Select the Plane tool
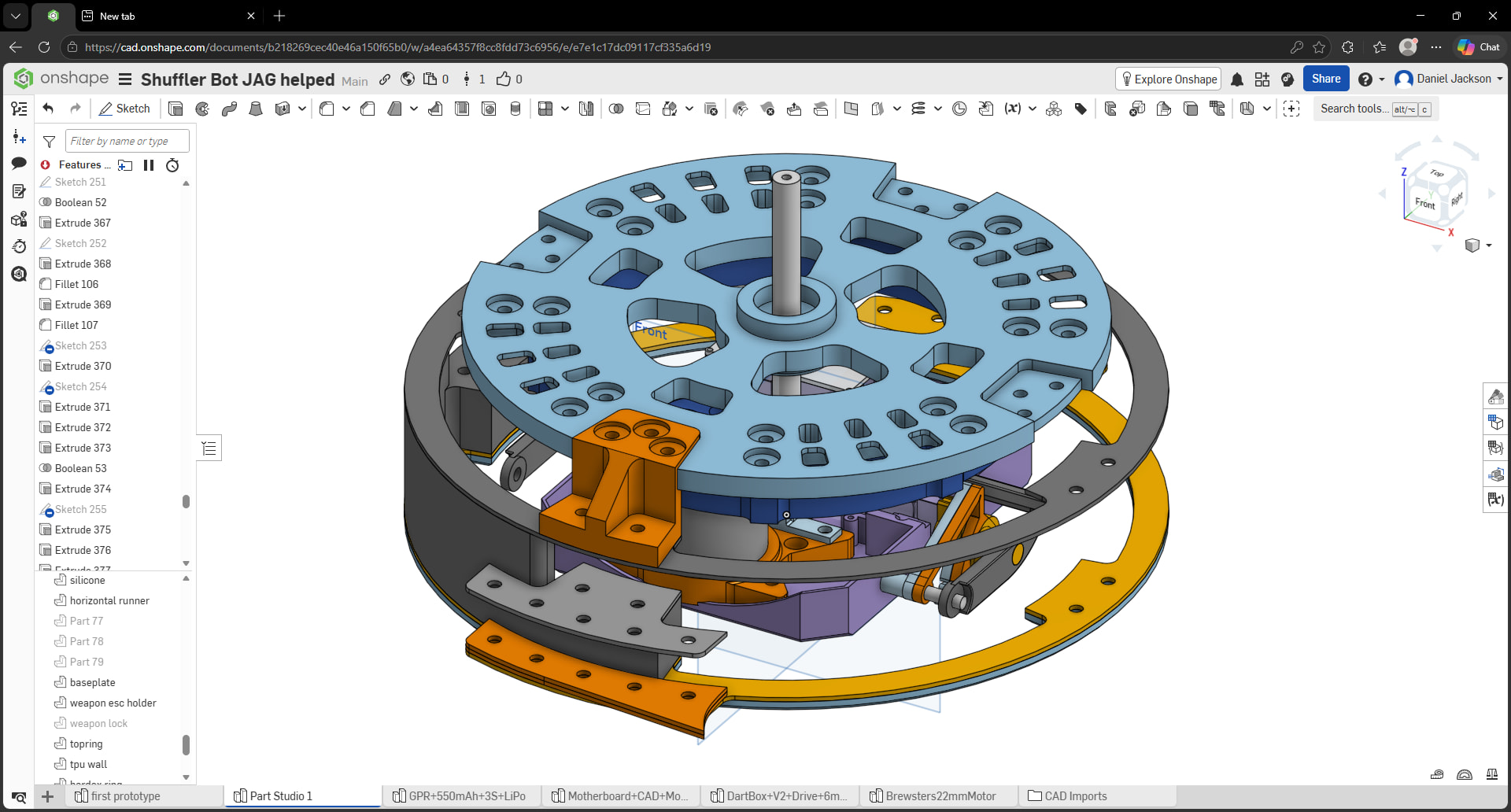Viewport: 1511px width, 812px height. tap(851, 109)
